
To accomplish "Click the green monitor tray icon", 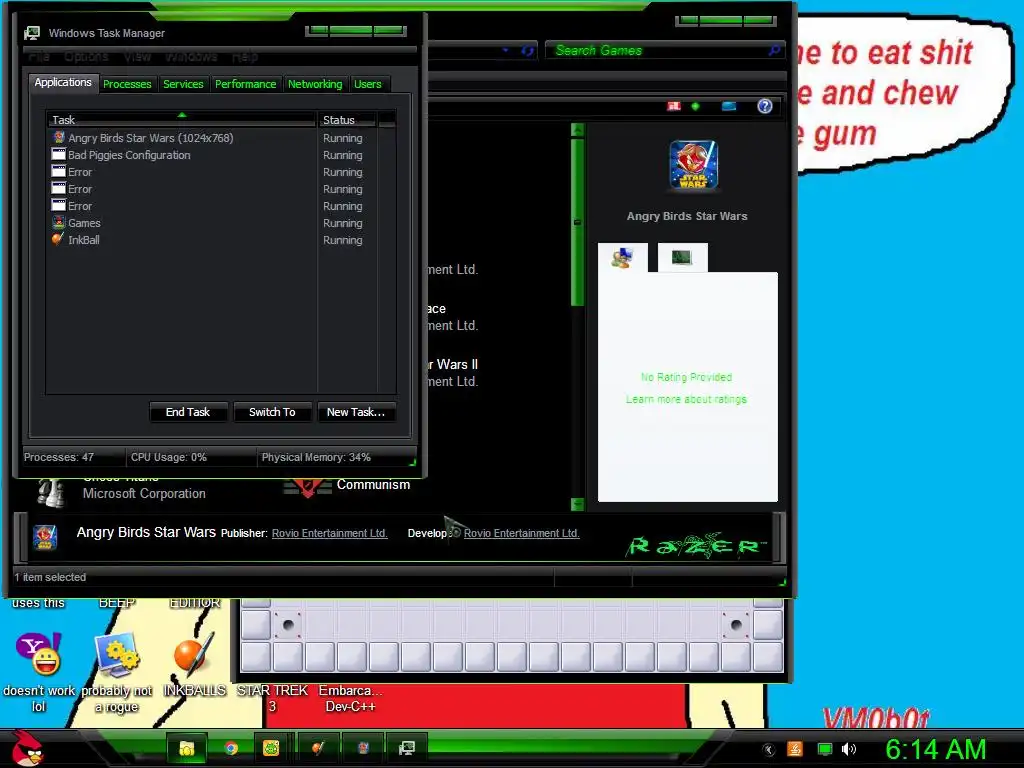I will click(x=825, y=749).
